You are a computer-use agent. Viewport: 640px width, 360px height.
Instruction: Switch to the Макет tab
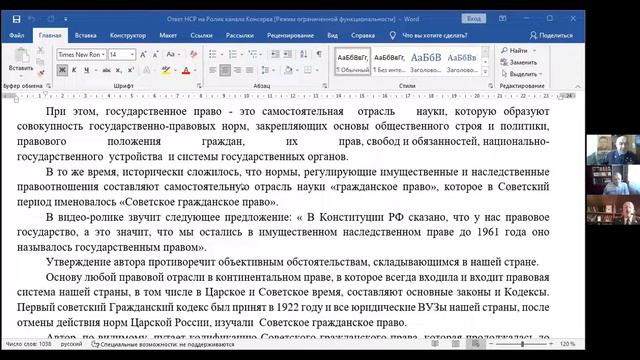click(x=168, y=36)
